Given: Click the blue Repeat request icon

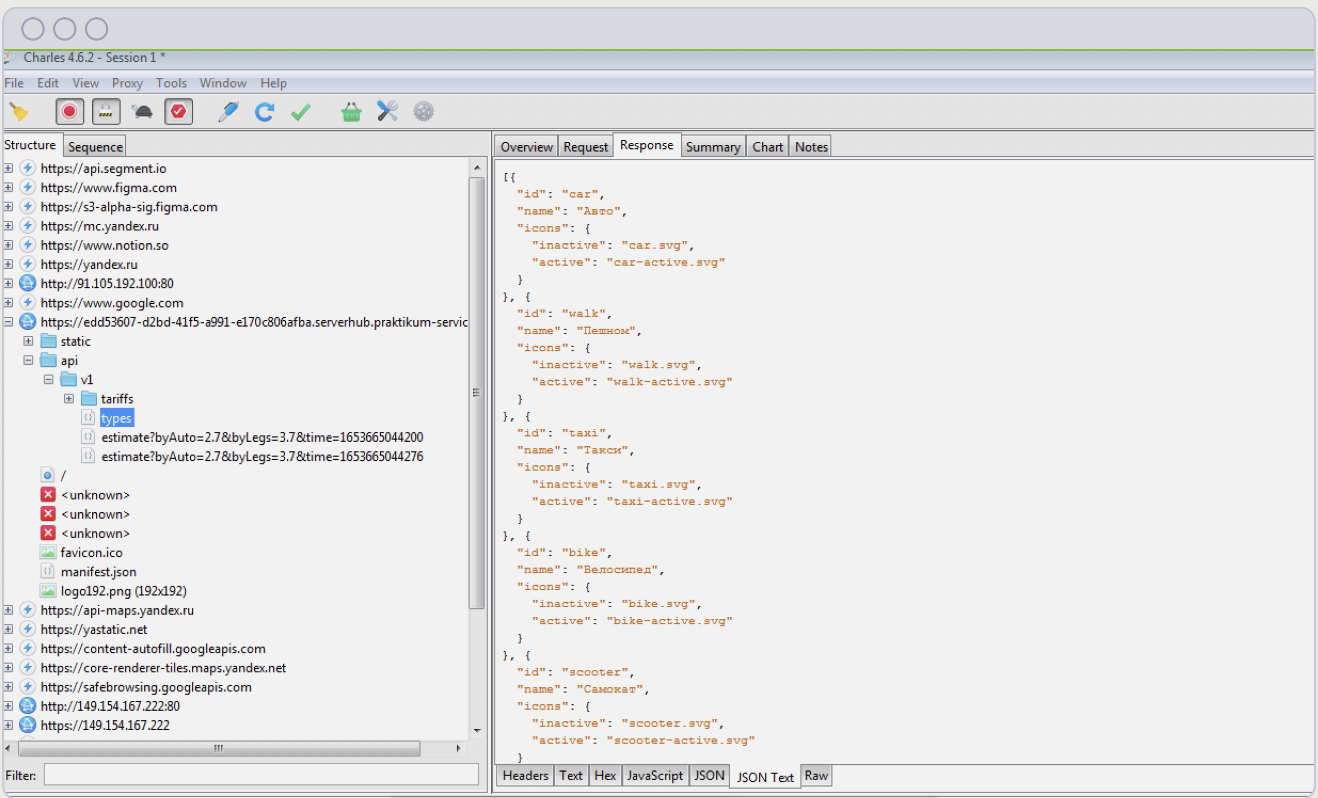Looking at the screenshot, I should click(x=264, y=112).
